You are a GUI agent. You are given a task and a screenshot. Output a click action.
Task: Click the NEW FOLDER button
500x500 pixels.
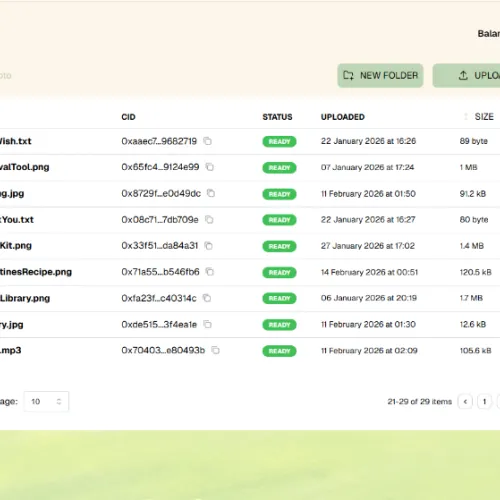pyautogui.click(x=380, y=76)
